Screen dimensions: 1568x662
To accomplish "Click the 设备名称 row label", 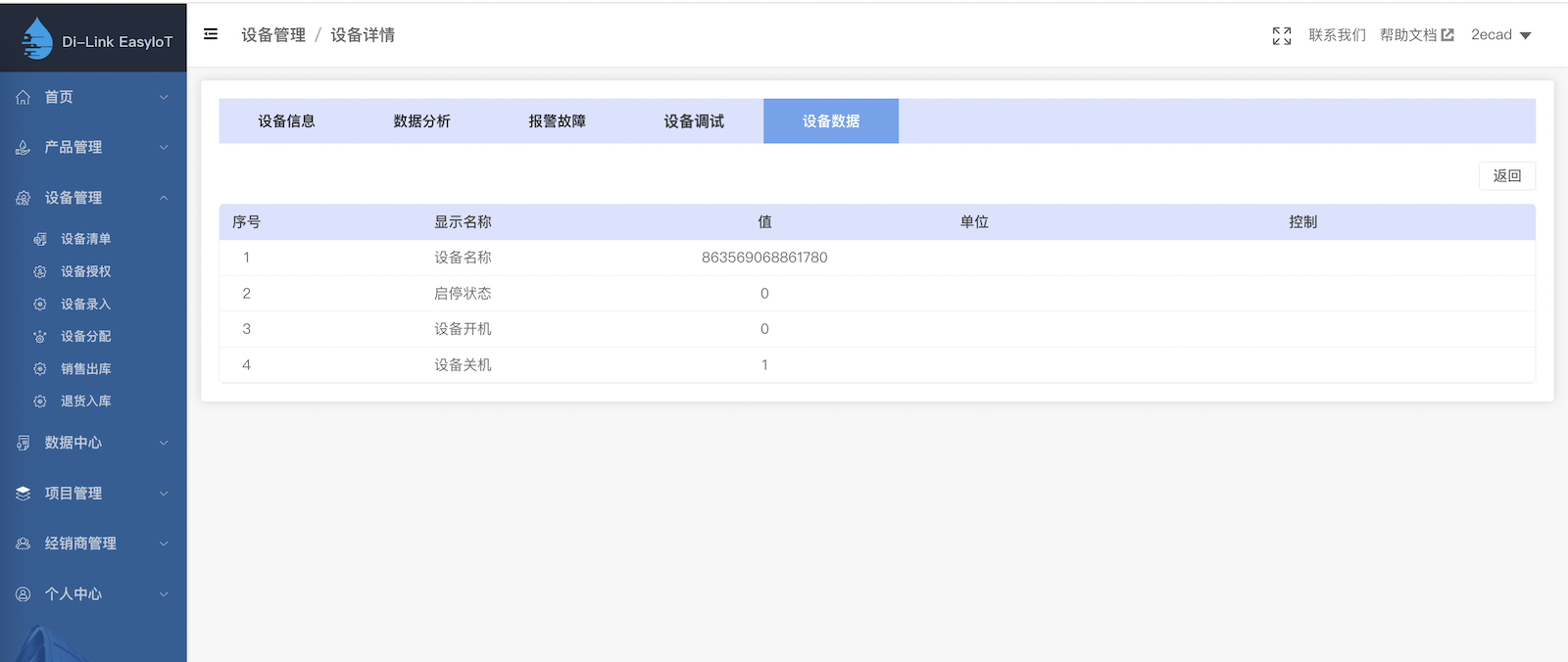I will pyautogui.click(x=464, y=258).
